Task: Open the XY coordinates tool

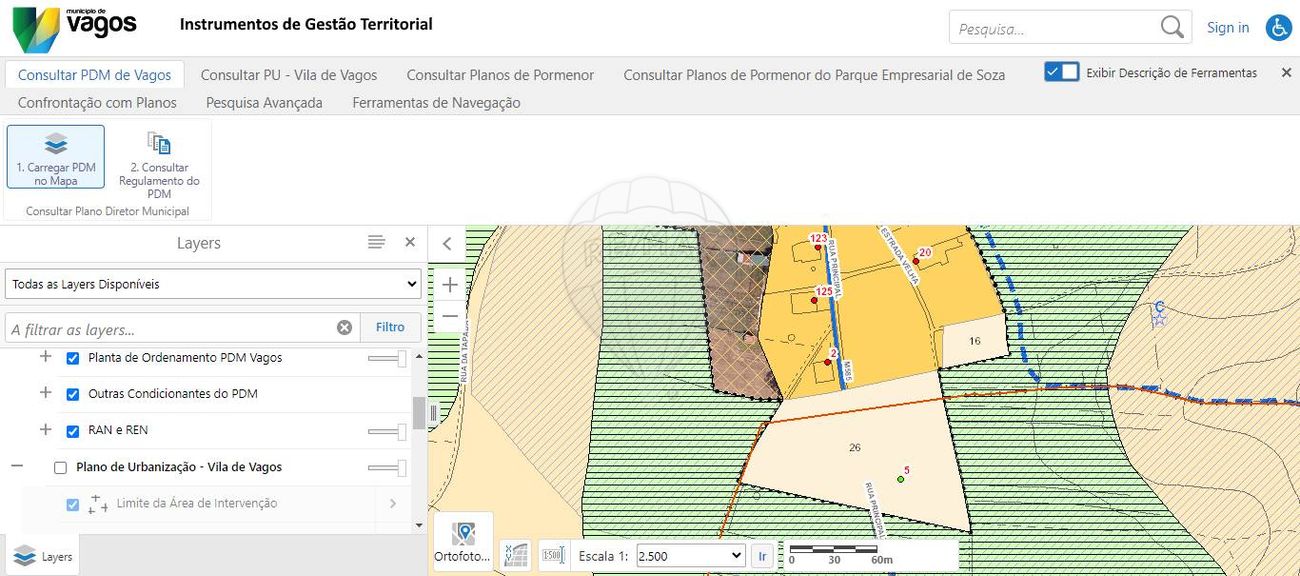Action: pos(515,555)
